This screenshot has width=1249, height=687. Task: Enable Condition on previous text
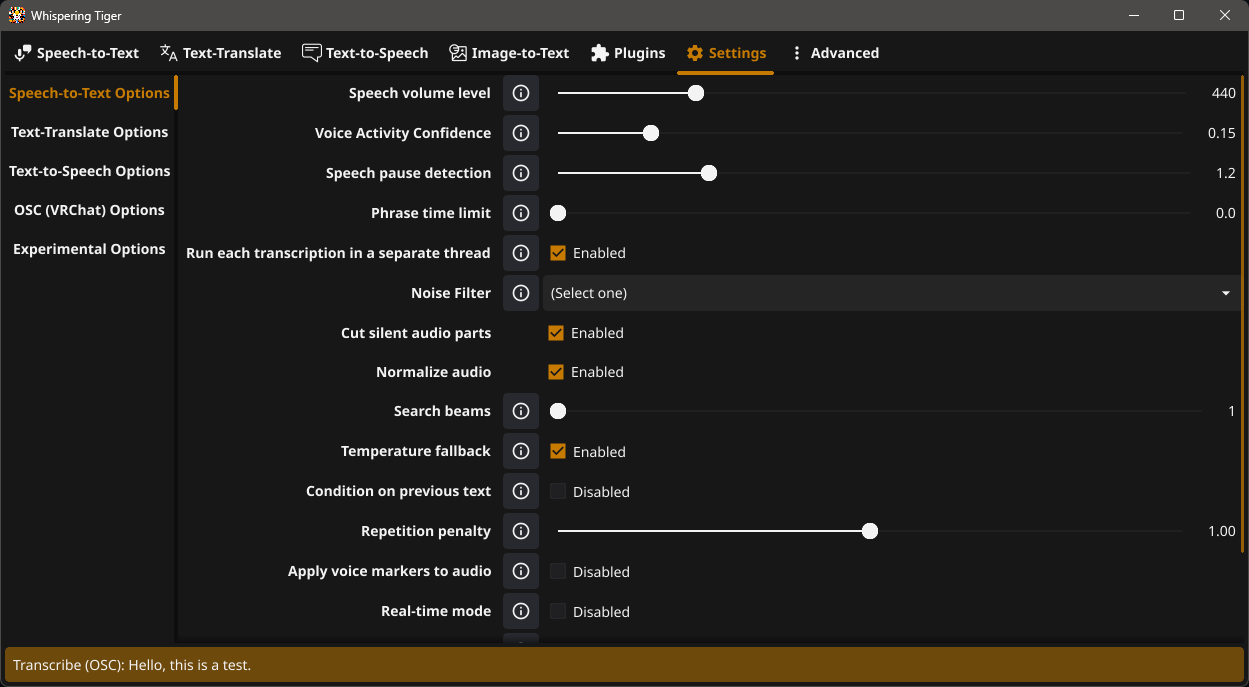[x=558, y=491]
